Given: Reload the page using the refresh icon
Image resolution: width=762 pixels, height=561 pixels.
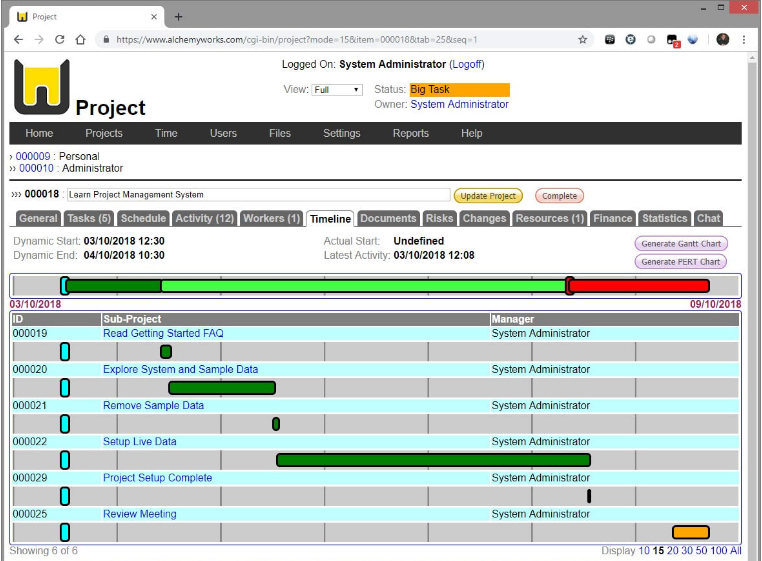Looking at the screenshot, I should click(60, 40).
